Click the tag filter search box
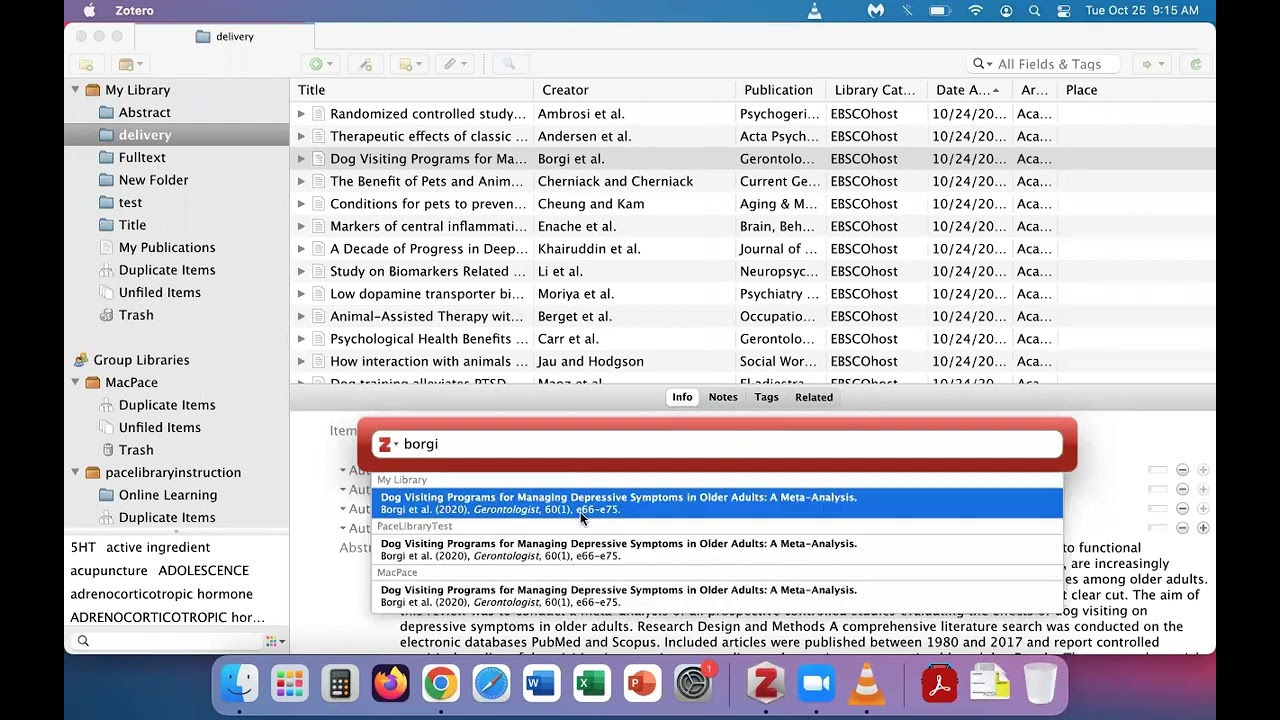The image size is (1280, 720). pyautogui.click(x=165, y=641)
